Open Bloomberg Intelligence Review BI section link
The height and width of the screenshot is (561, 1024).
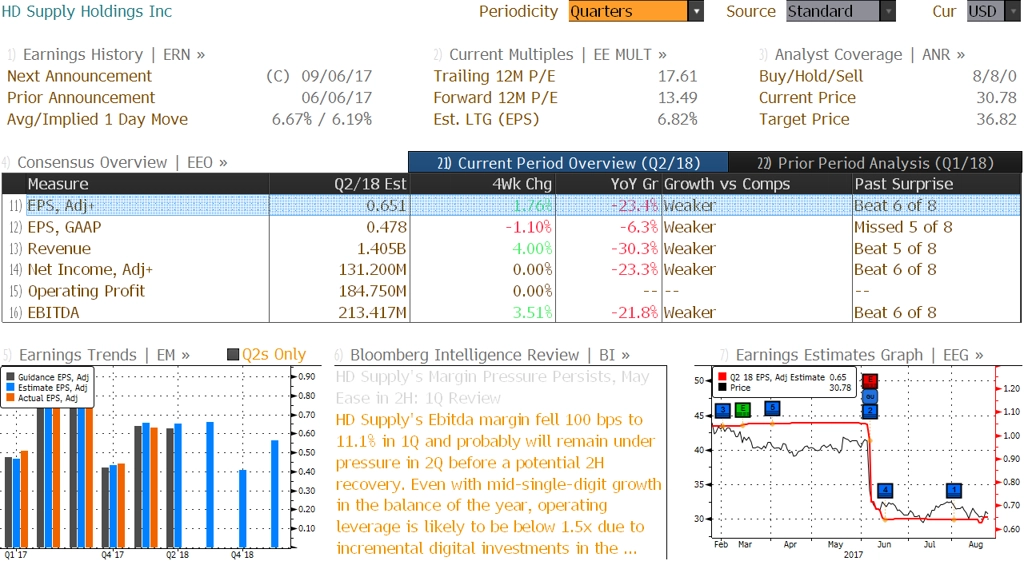tap(482, 355)
